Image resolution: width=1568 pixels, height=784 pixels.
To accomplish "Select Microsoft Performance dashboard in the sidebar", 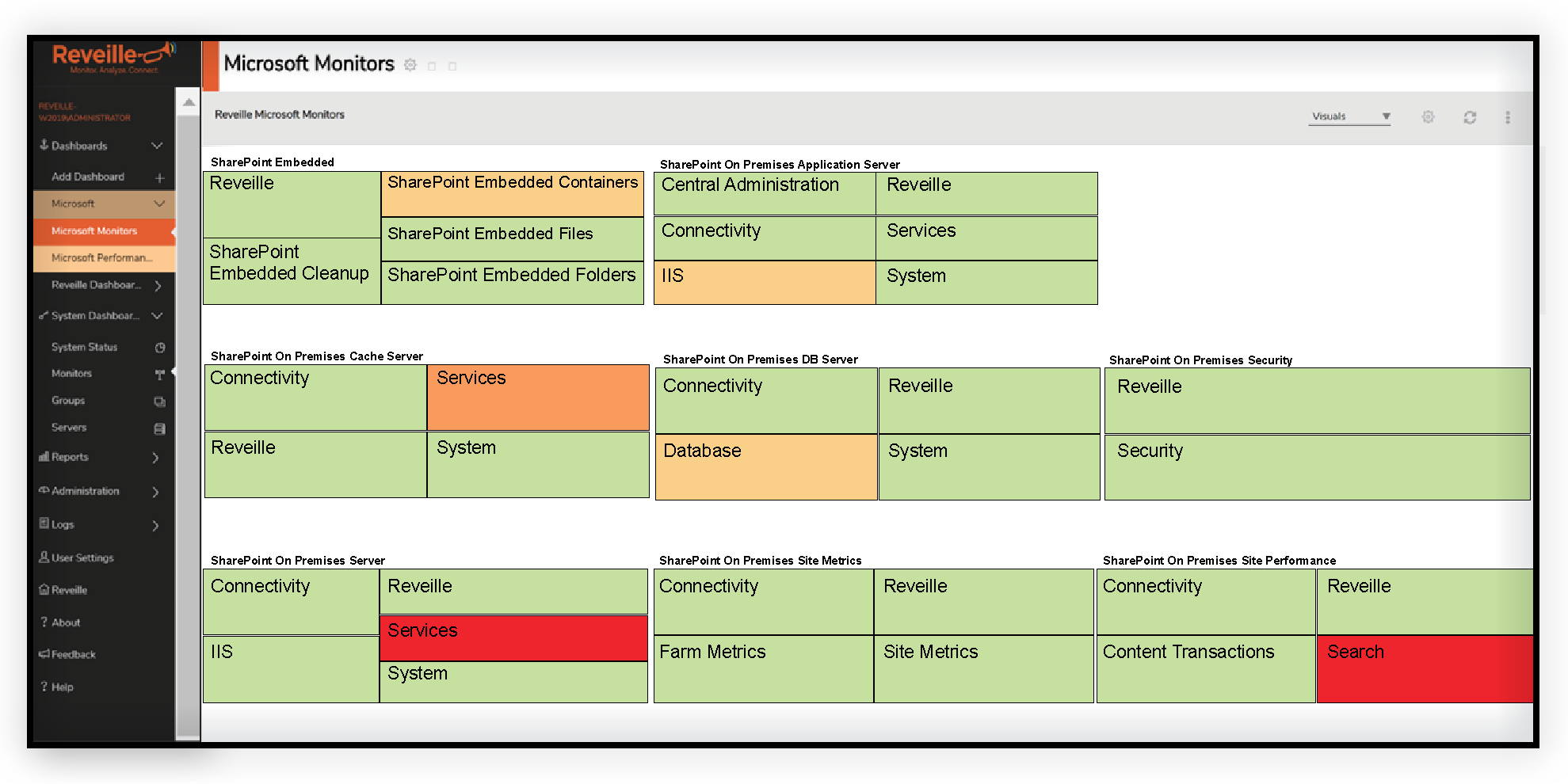I will (104, 258).
